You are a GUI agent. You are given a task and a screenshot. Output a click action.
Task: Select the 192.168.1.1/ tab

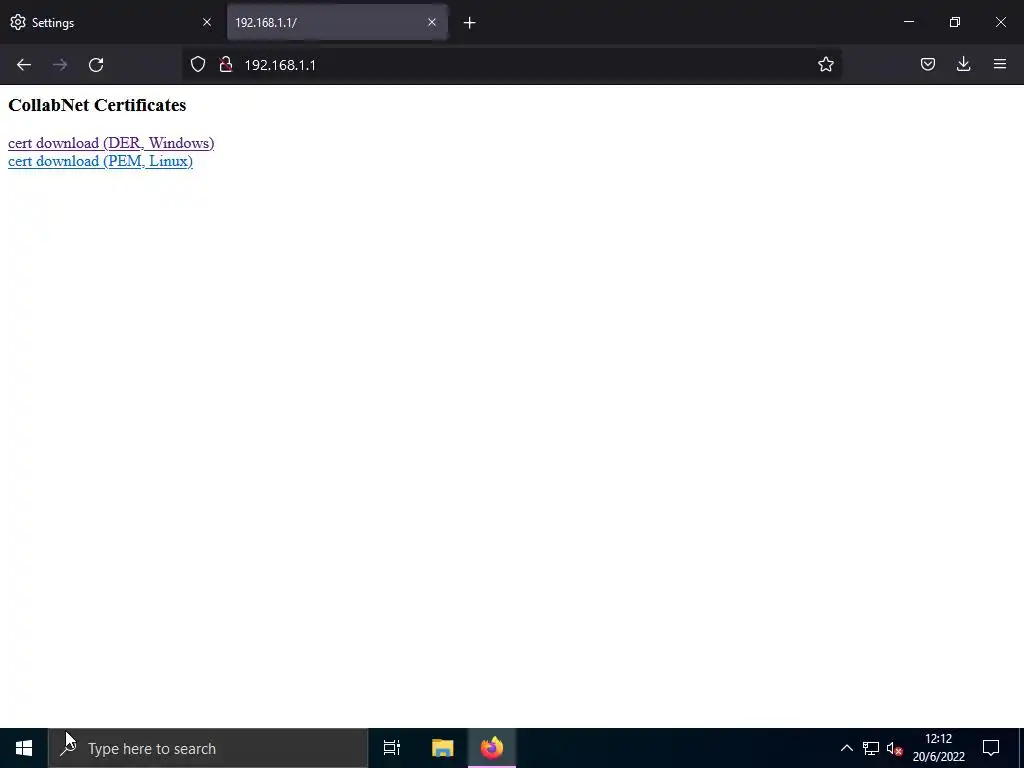(337, 22)
